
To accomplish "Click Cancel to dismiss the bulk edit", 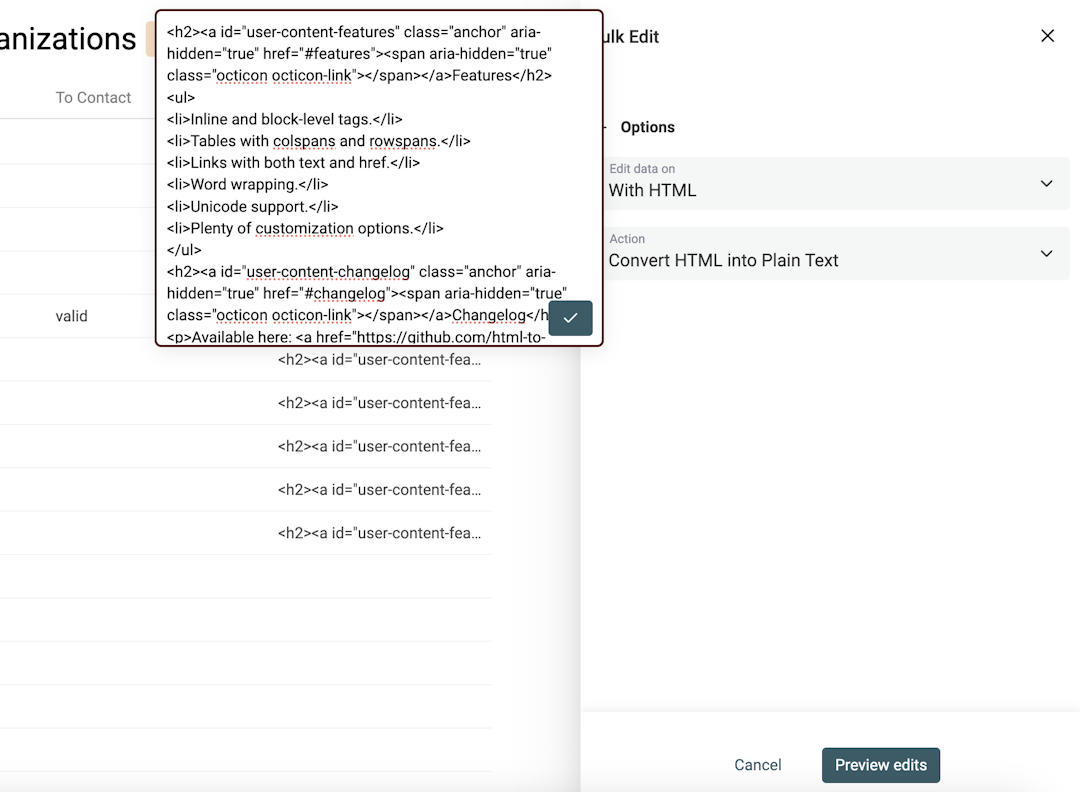I will (x=757, y=765).
